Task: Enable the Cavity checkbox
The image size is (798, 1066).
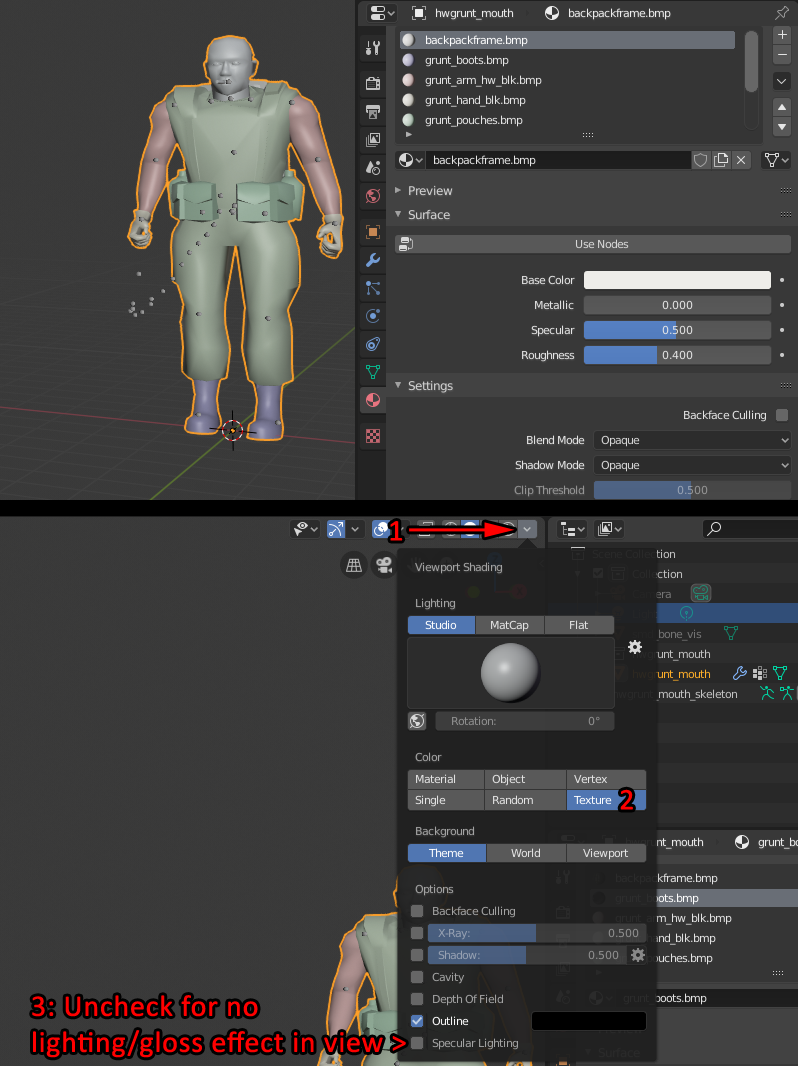Action: point(417,977)
